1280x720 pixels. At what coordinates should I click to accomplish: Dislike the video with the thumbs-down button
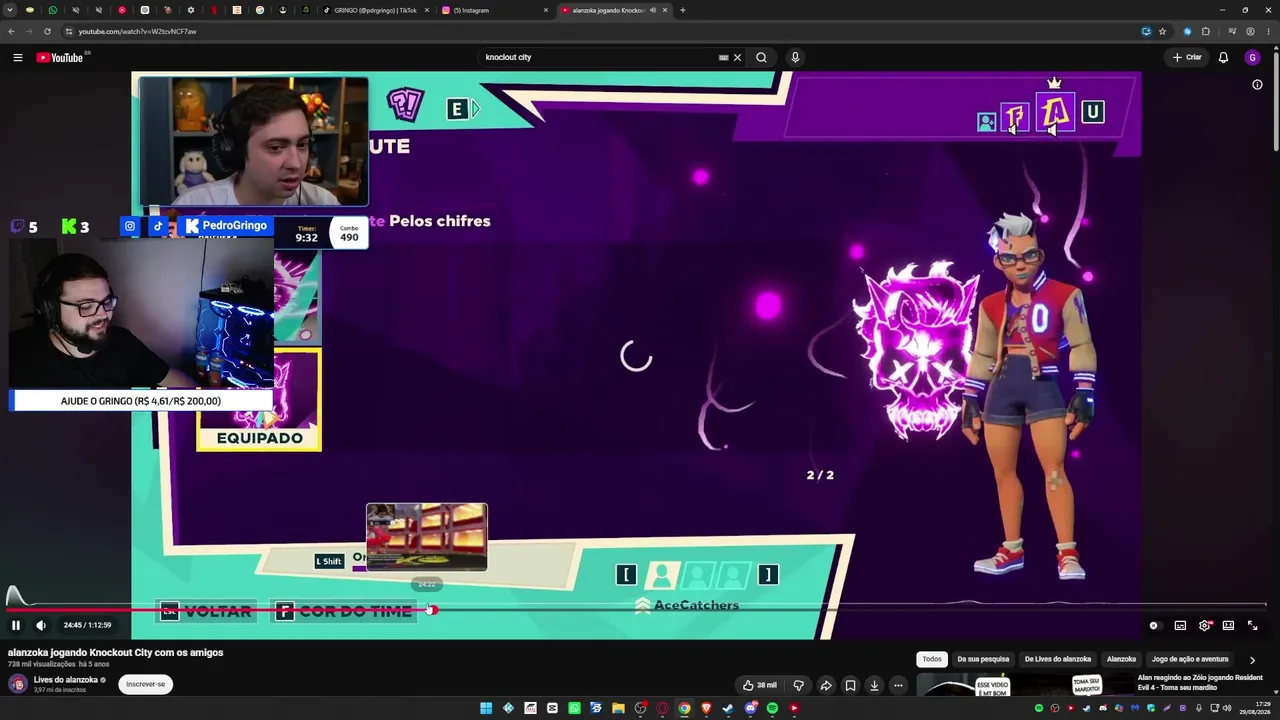tap(798, 685)
